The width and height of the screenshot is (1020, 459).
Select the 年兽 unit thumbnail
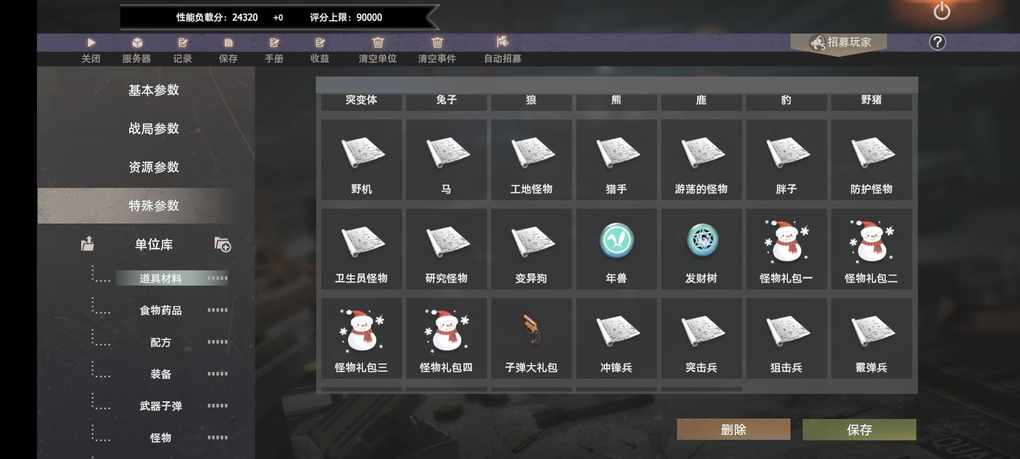pyautogui.click(x=616, y=239)
